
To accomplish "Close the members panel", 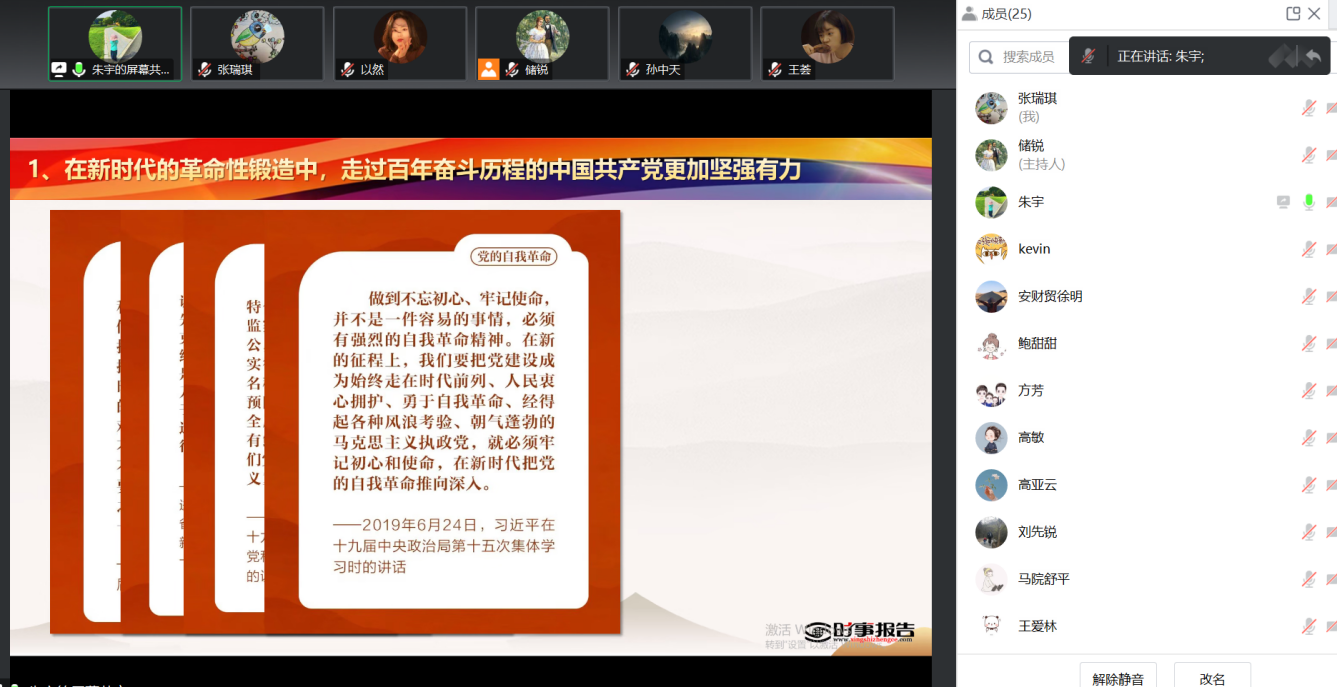I will click(x=1315, y=14).
